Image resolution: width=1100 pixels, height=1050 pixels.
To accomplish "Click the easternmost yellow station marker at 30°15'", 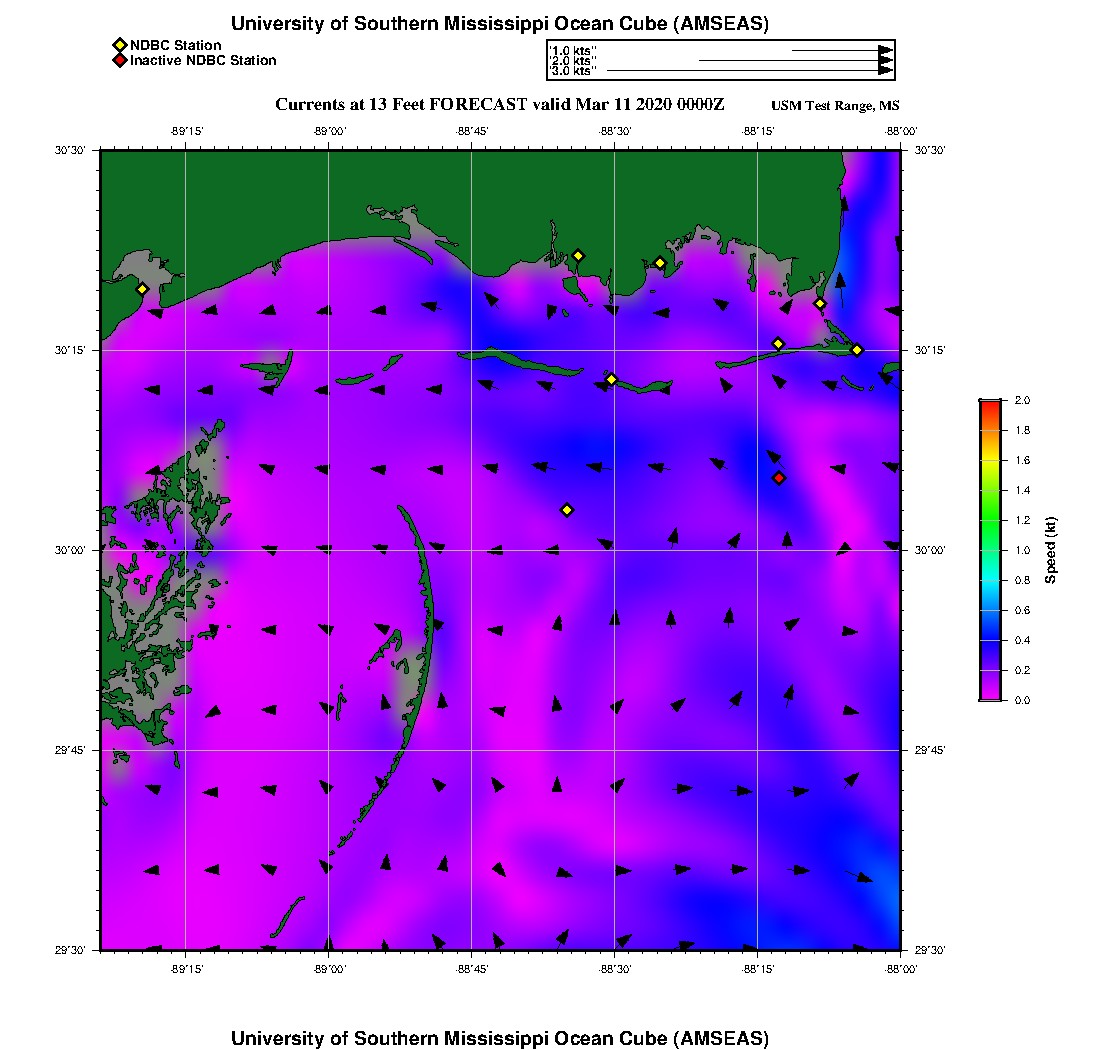I will coord(857,350).
